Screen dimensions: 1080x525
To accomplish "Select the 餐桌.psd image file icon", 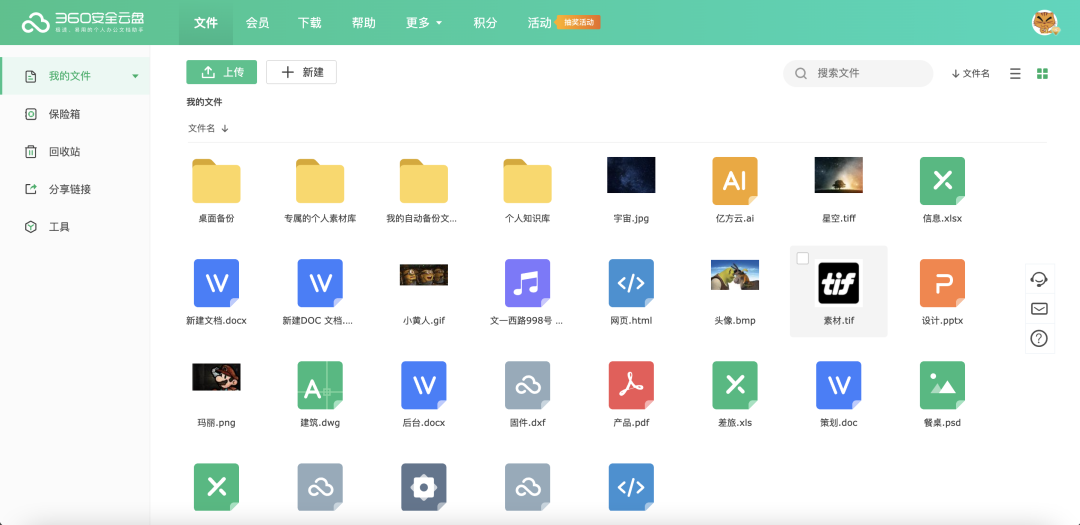I will [x=942, y=385].
